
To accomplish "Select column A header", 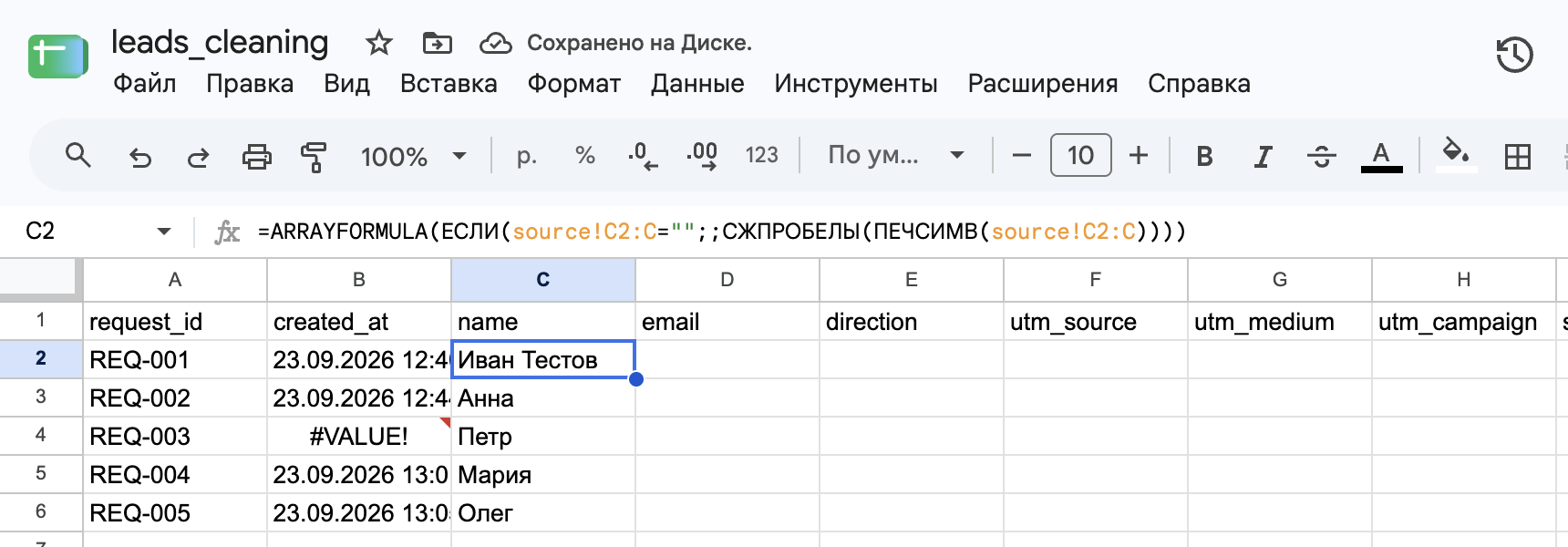I will (175, 280).
